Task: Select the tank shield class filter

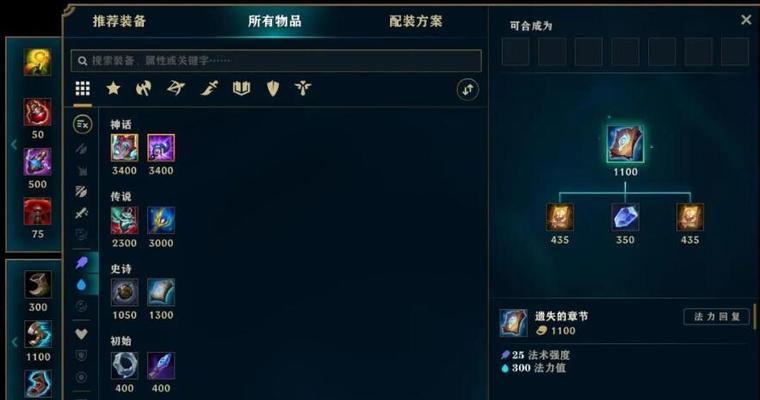Action: pyautogui.click(x=273, y=88)
